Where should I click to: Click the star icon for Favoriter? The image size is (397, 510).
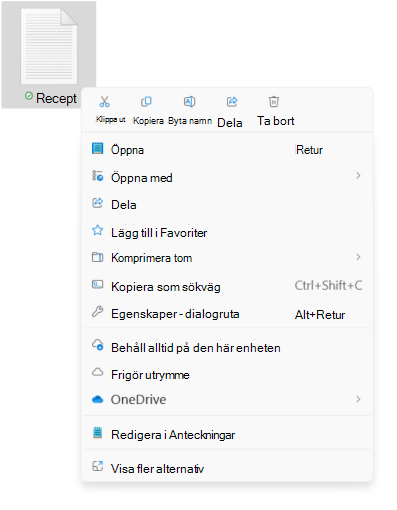97,230
